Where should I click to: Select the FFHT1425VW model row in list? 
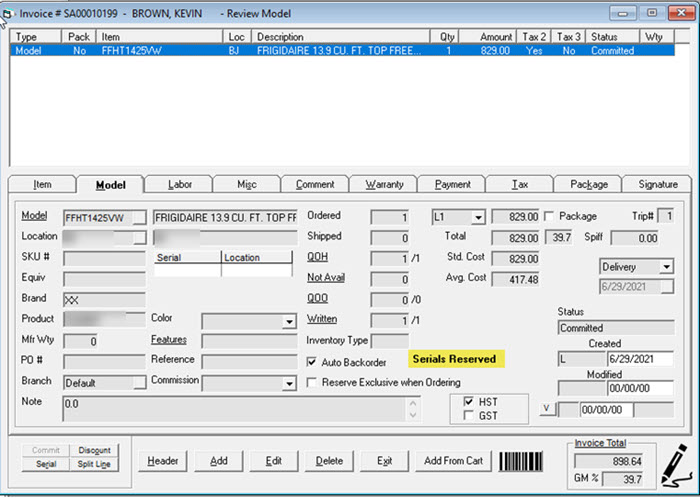click(342, 51)
